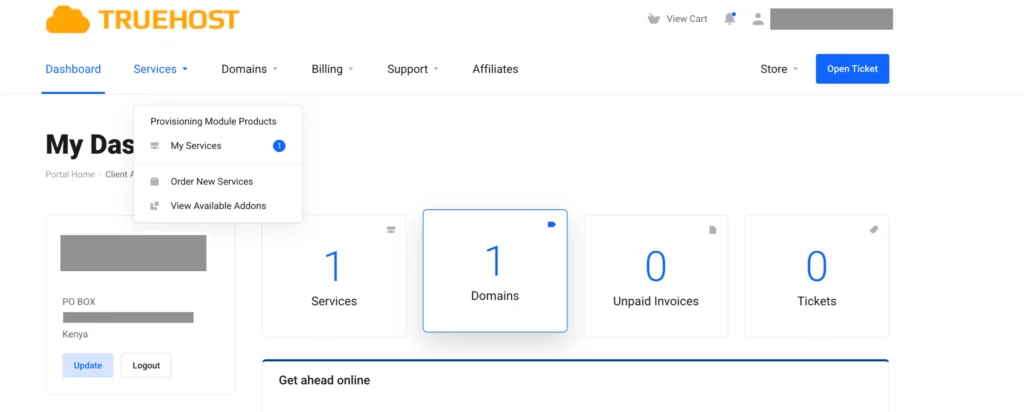Click the PO BOX address text
Viewport: 1024px width, 412px height.
click(79, 302)
